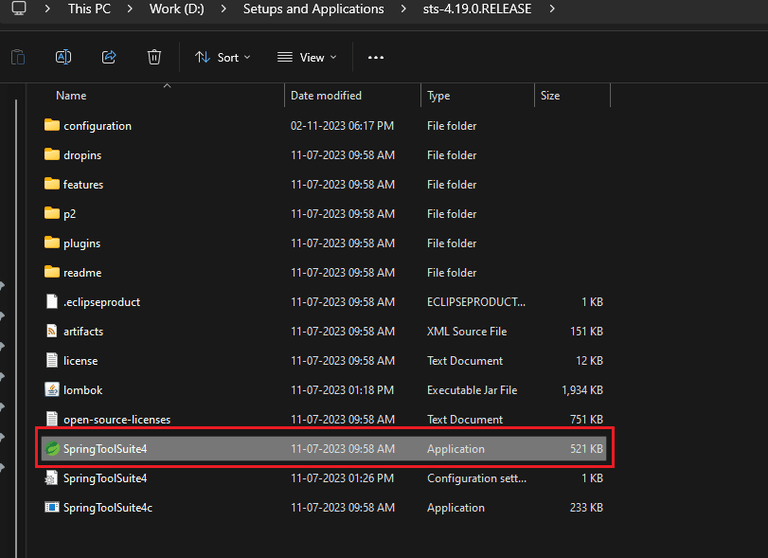
Task: Select the readme folder name
Action: tap(82, 273)
